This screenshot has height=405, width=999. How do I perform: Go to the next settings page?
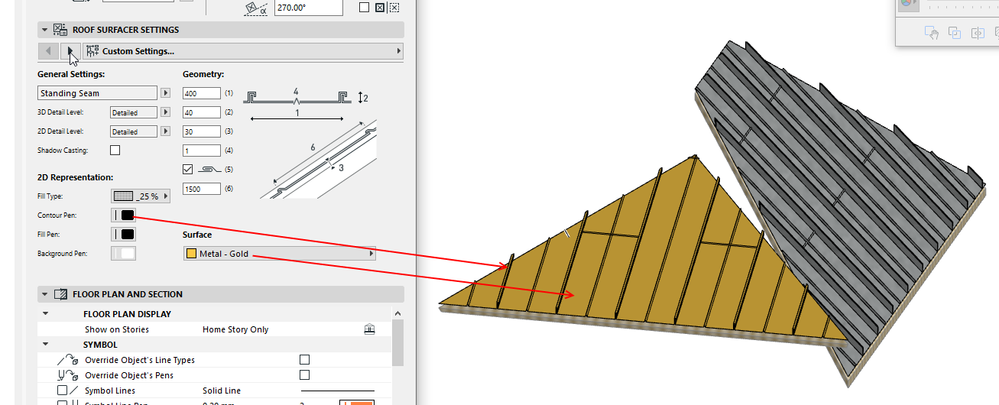click(x=70, y=51)
